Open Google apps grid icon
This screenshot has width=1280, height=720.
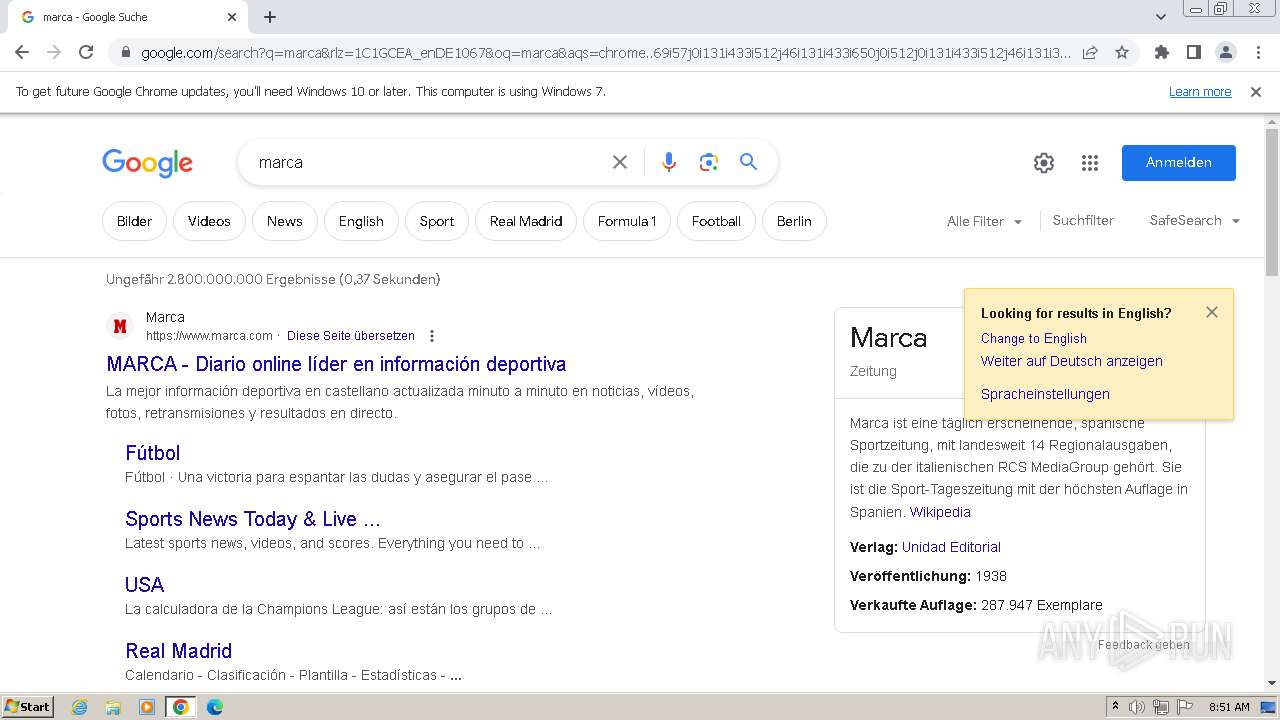[x=1090, y=163]
